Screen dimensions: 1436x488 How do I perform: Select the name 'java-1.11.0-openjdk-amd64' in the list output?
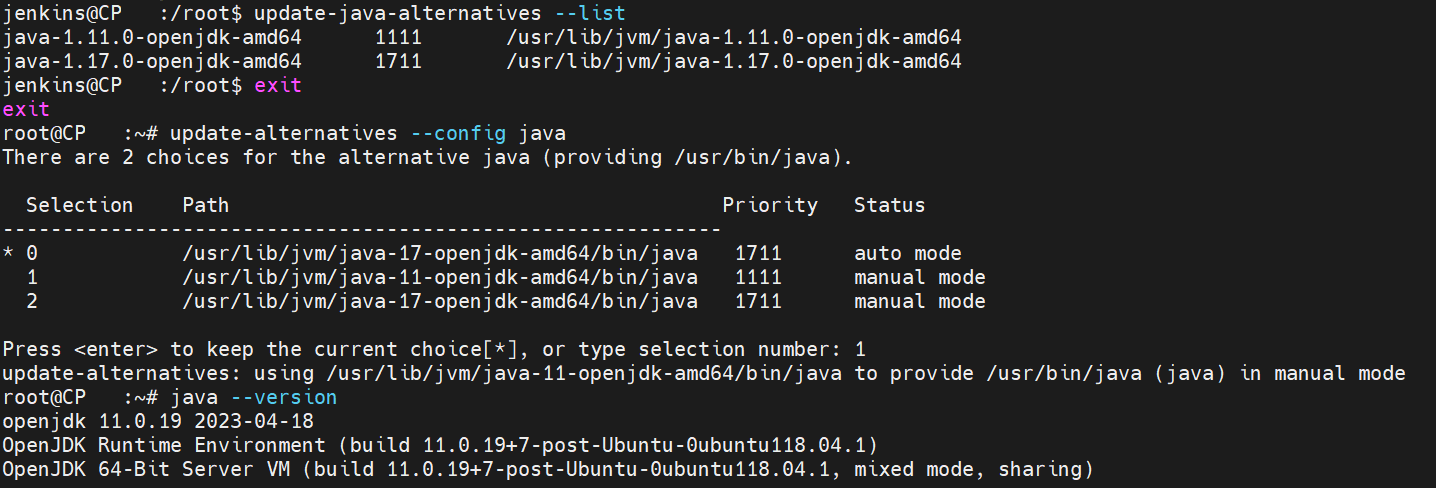pyautogui.click(x=152, y=38)
